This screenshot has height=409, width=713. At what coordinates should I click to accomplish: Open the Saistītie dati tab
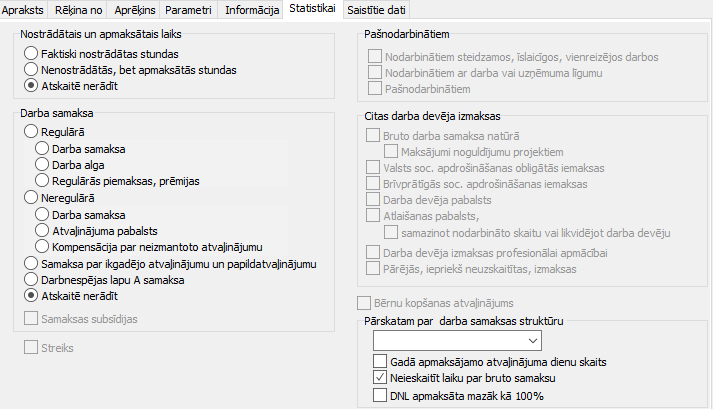tap(375, 10)
